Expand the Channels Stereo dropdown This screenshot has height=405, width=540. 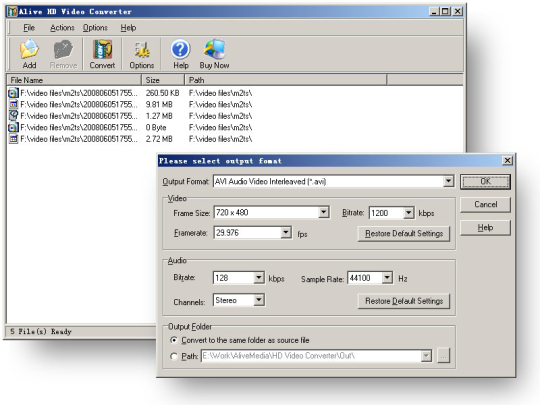pos(259,300)
